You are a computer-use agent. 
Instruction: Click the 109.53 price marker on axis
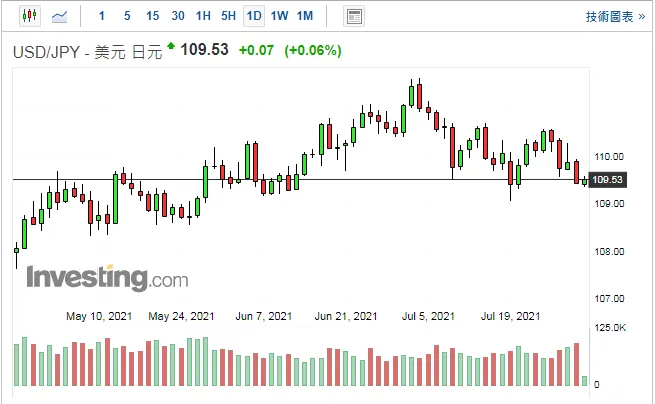tap(607, 180)
